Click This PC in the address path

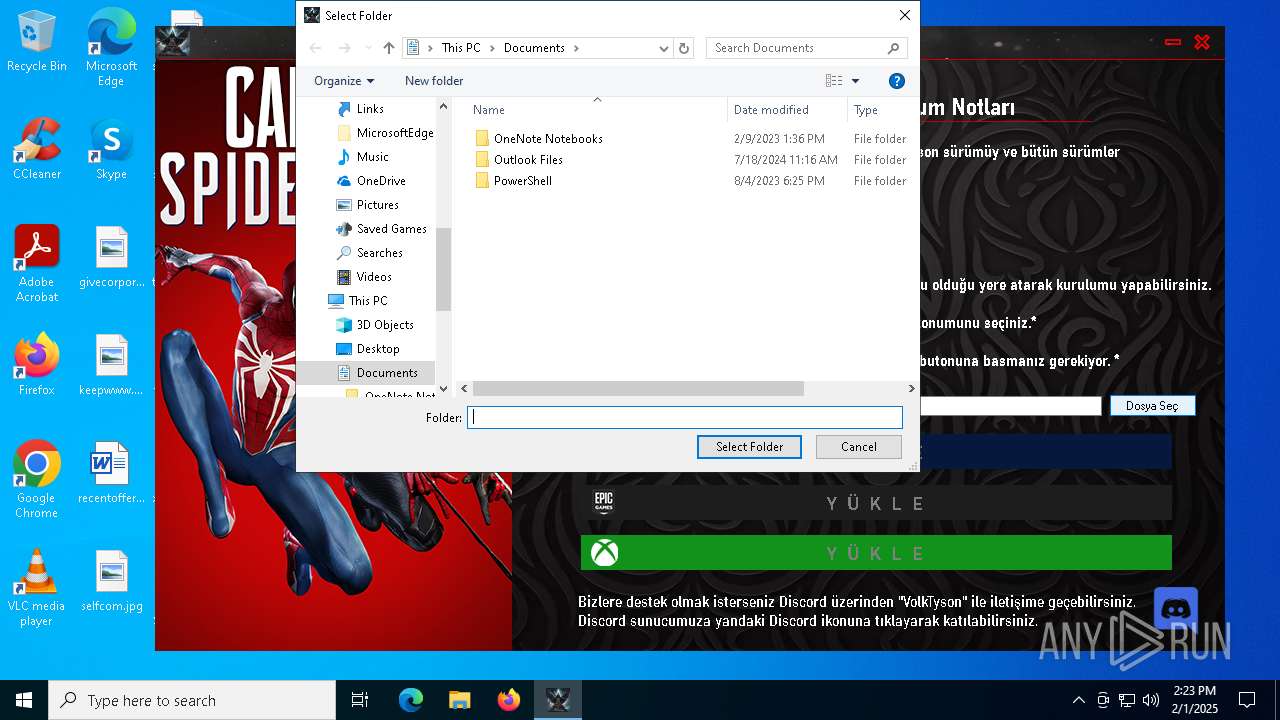click(461, 48)
